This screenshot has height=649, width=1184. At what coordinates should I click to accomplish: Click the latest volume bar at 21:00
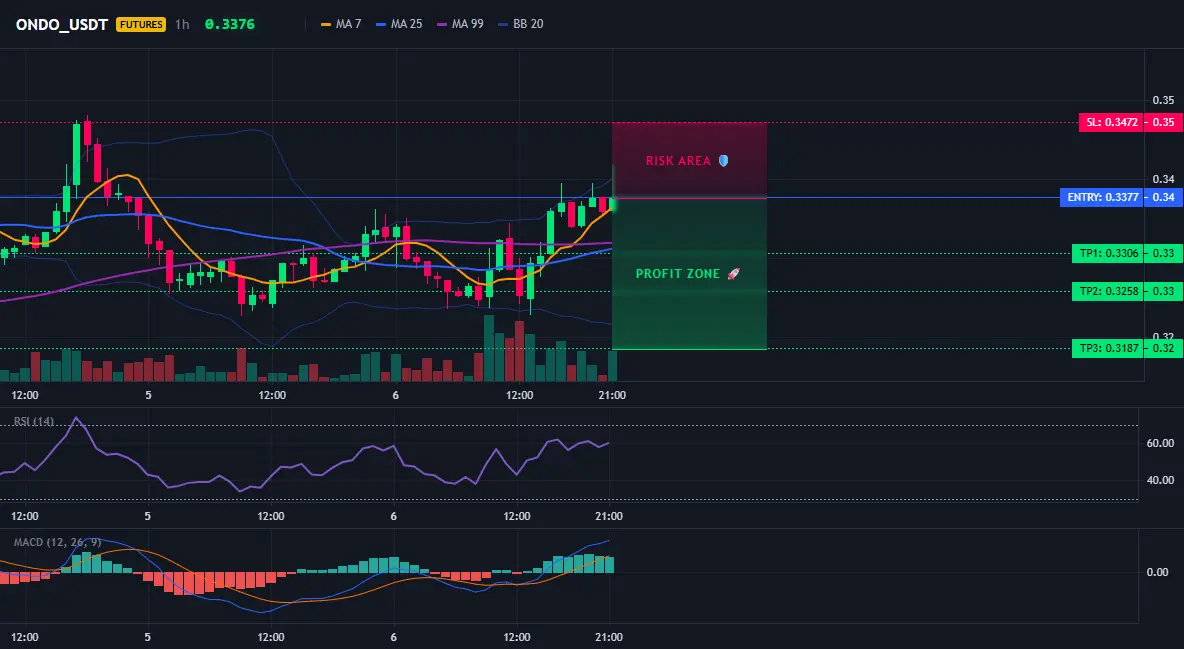[612, 366]
